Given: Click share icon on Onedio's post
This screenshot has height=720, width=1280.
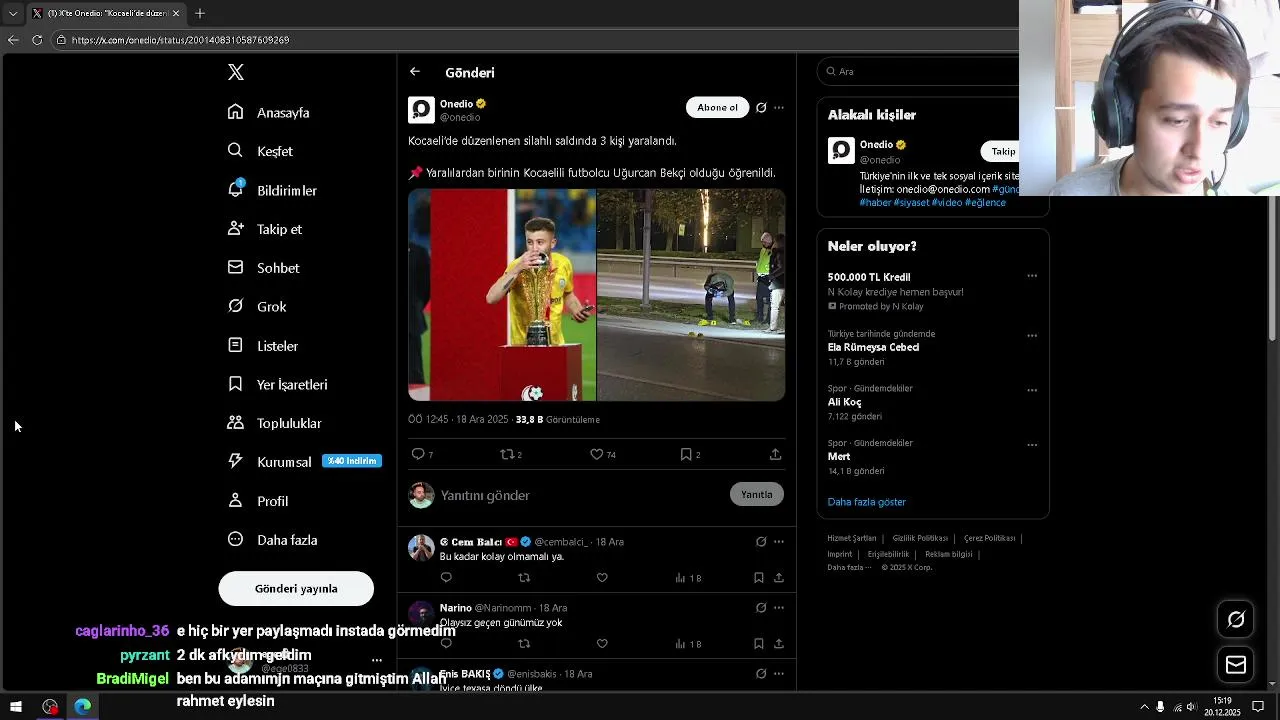Looking at the screenshot, I should click(775, 454).
